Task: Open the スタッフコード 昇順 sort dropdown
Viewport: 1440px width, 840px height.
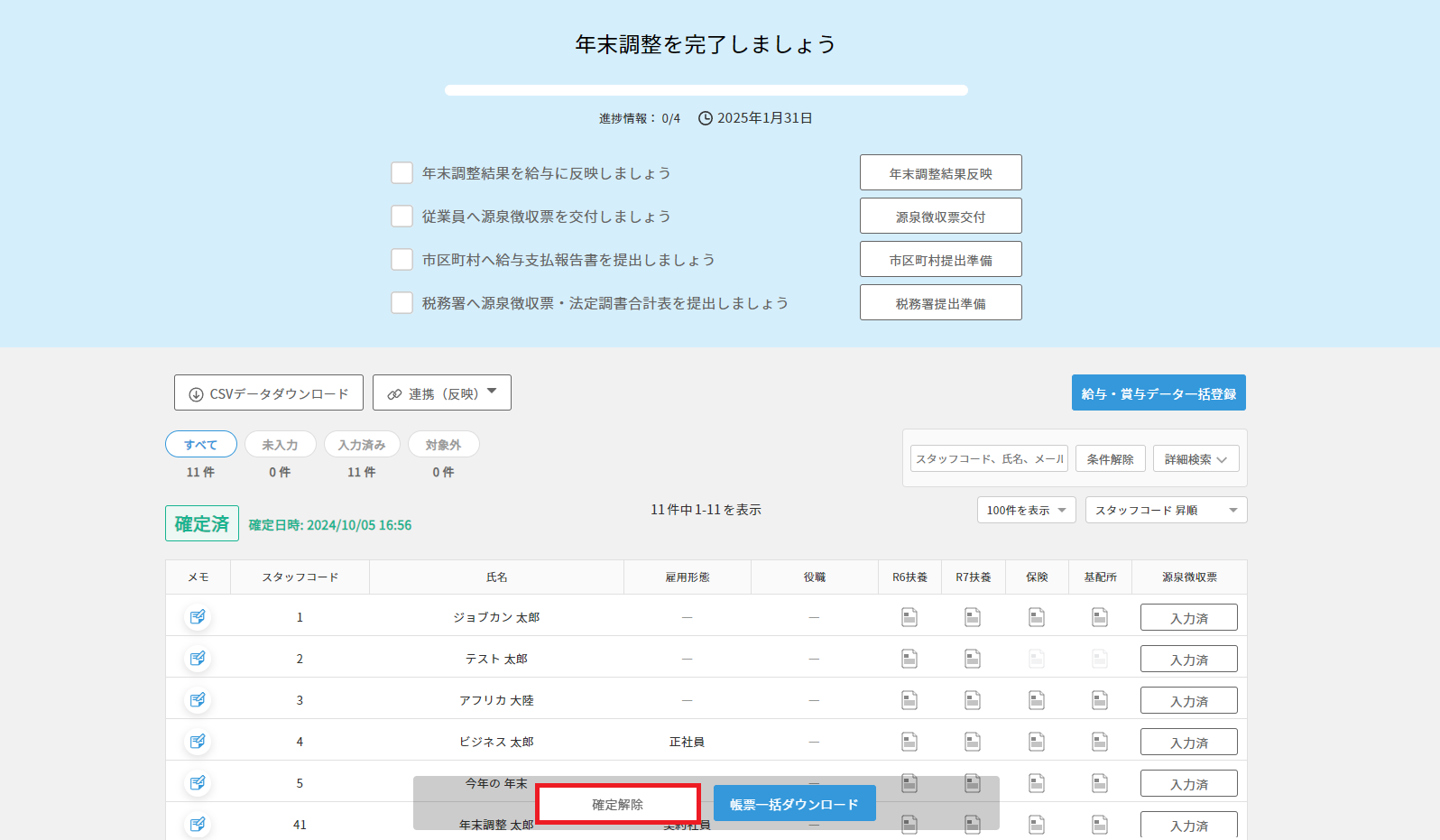Action: 1165,511
